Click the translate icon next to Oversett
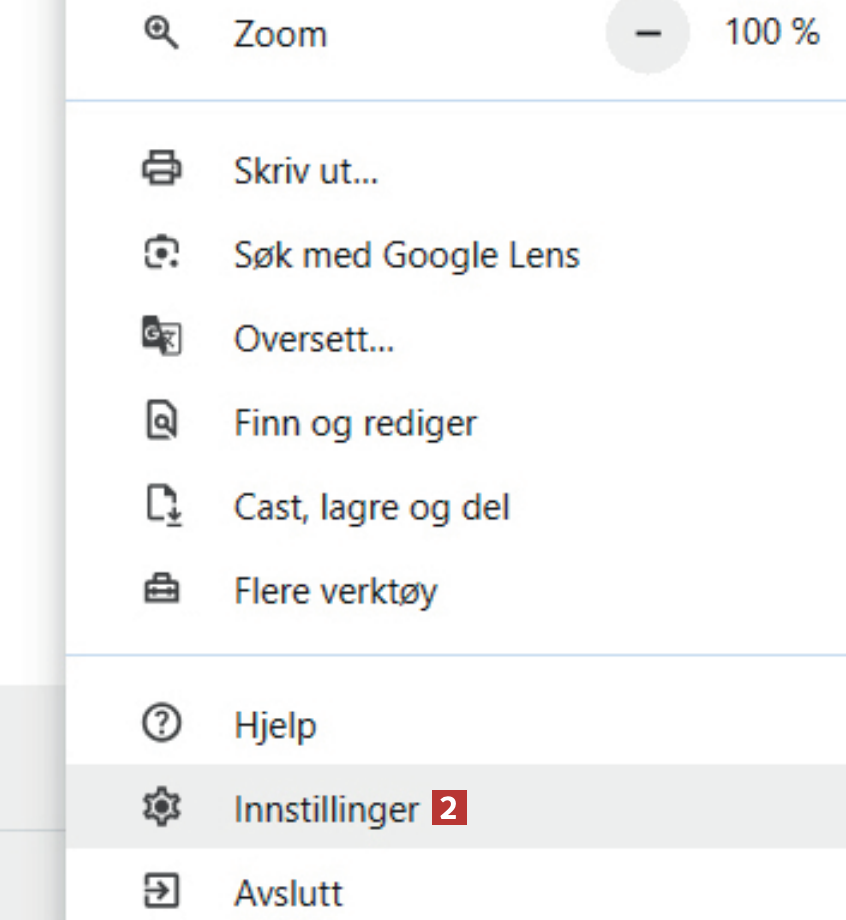Screen dimensions: 846x920 tap(160, 338)
